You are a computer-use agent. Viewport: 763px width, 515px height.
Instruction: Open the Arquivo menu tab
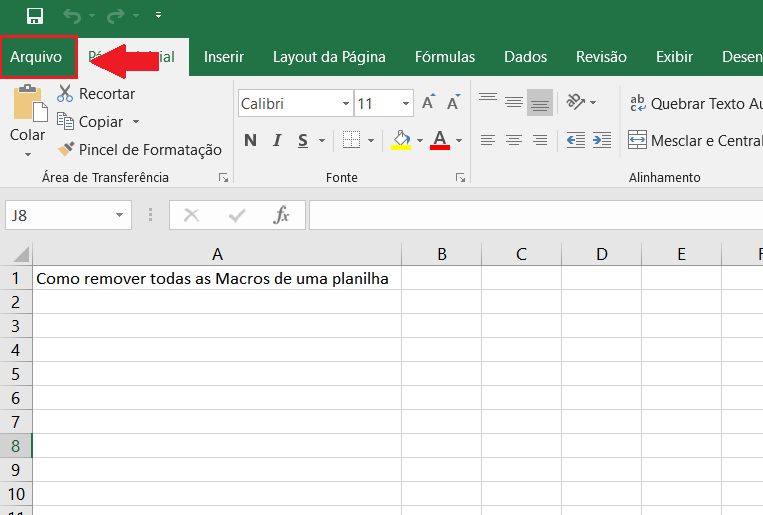(37, 57)
